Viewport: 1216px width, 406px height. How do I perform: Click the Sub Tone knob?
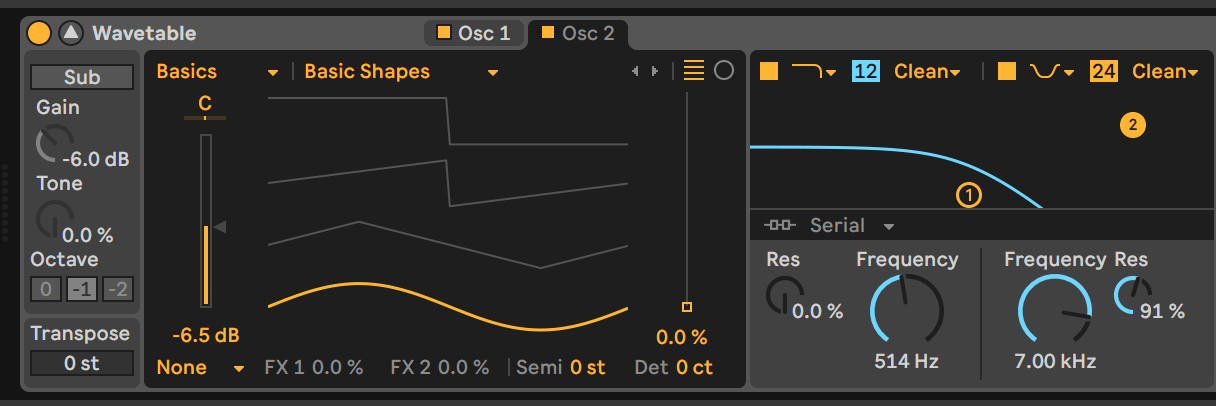coord(53,218)
